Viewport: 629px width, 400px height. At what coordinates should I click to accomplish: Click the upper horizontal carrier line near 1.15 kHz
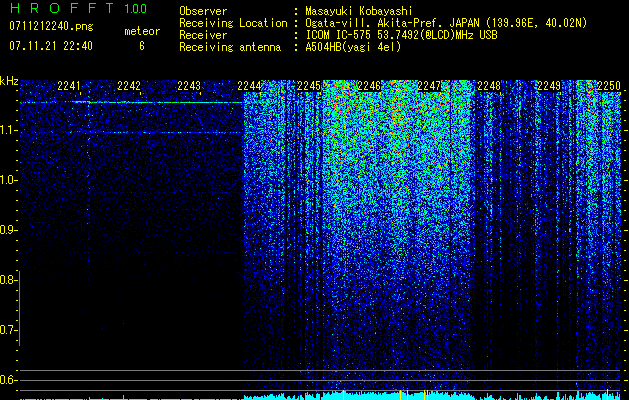click(132, 102)
